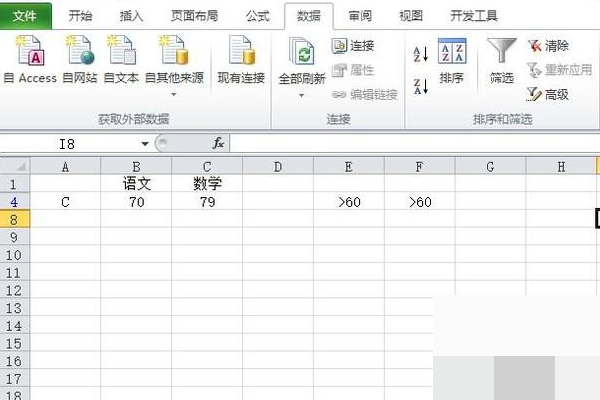Open the Name Box dropdown arrow
600x400 pixels.
[145, 144]
